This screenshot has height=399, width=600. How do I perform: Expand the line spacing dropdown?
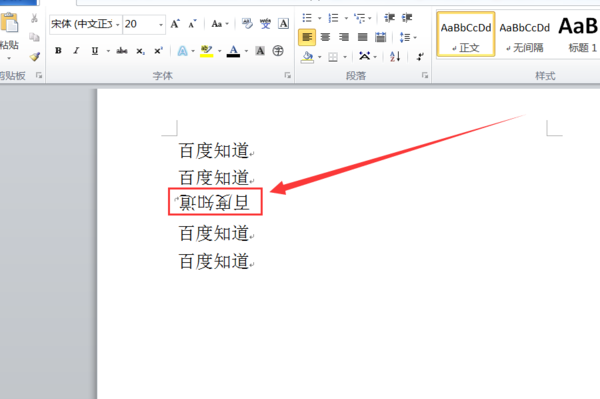(408, 37)
